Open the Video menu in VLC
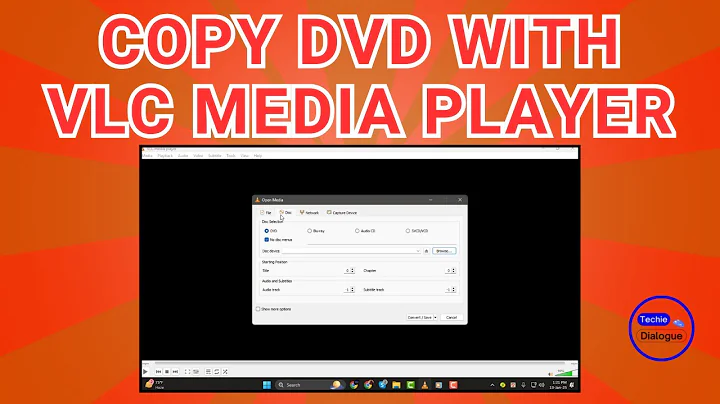Screen dimensions: 720x404 (x=198, y=156)
